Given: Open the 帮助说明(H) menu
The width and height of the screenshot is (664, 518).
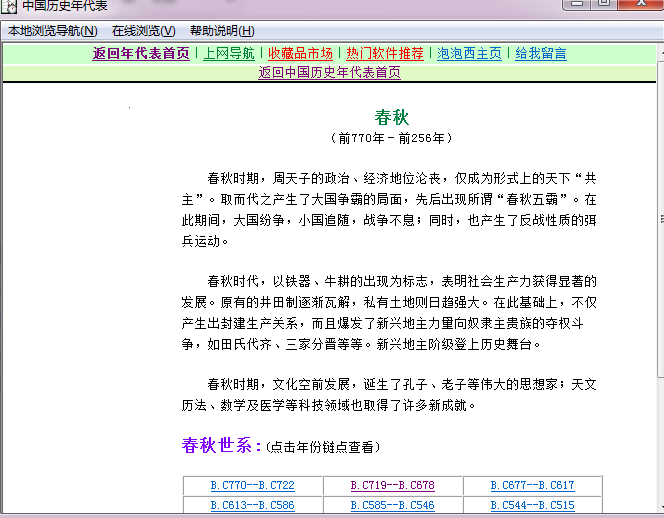Looking at the screenshot, I should click(x=222, y=31).
